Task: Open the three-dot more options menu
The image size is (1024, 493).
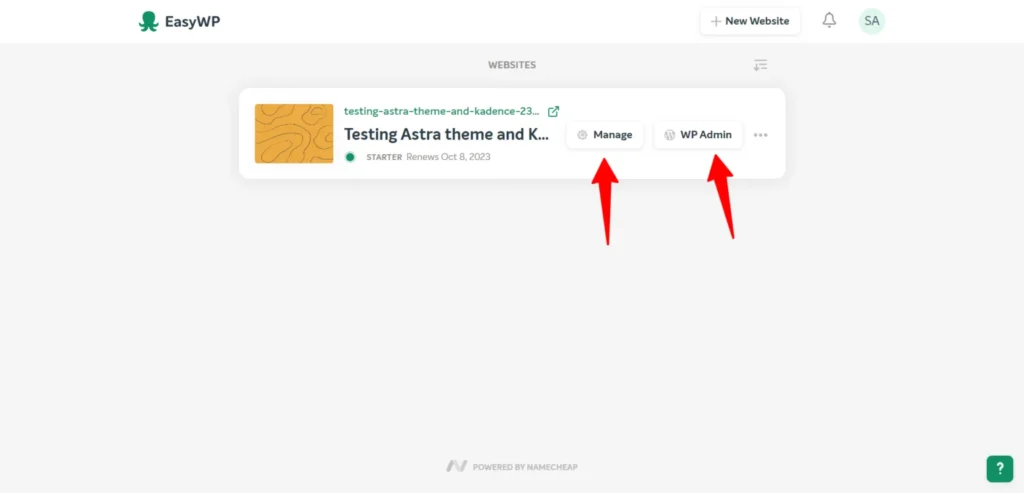Action: click(760, 135)
